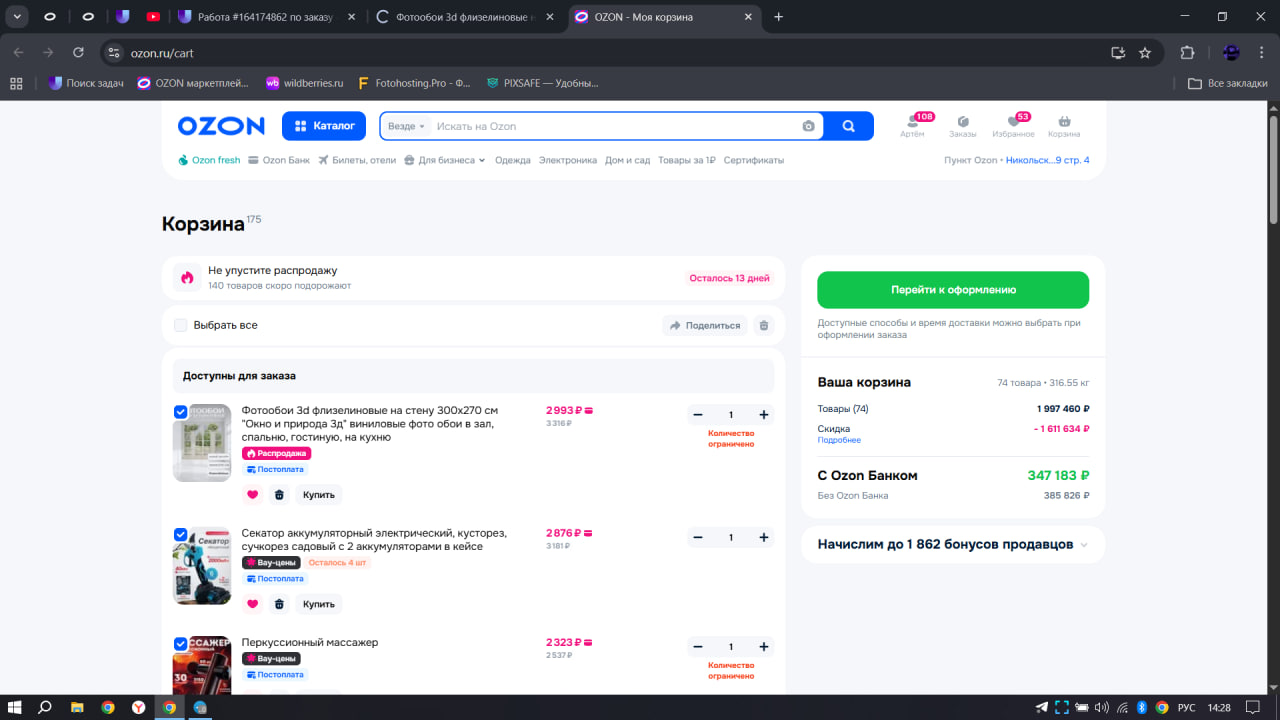Switch to the Фотообои 3d флизелиновые tab
The width and height of the screenshot is (1280, 720).
pyautogui.click(x=466, y=16)
